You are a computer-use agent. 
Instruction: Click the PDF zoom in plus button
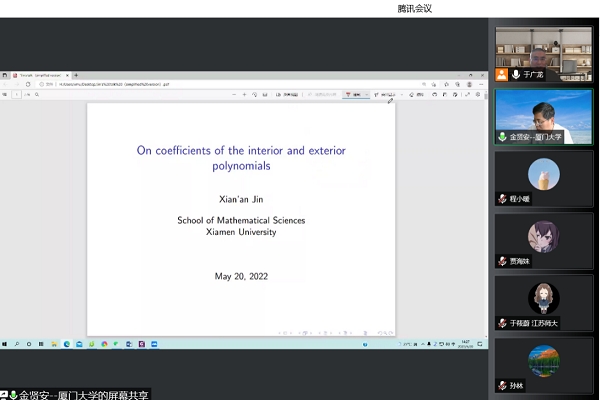point(245,94)
